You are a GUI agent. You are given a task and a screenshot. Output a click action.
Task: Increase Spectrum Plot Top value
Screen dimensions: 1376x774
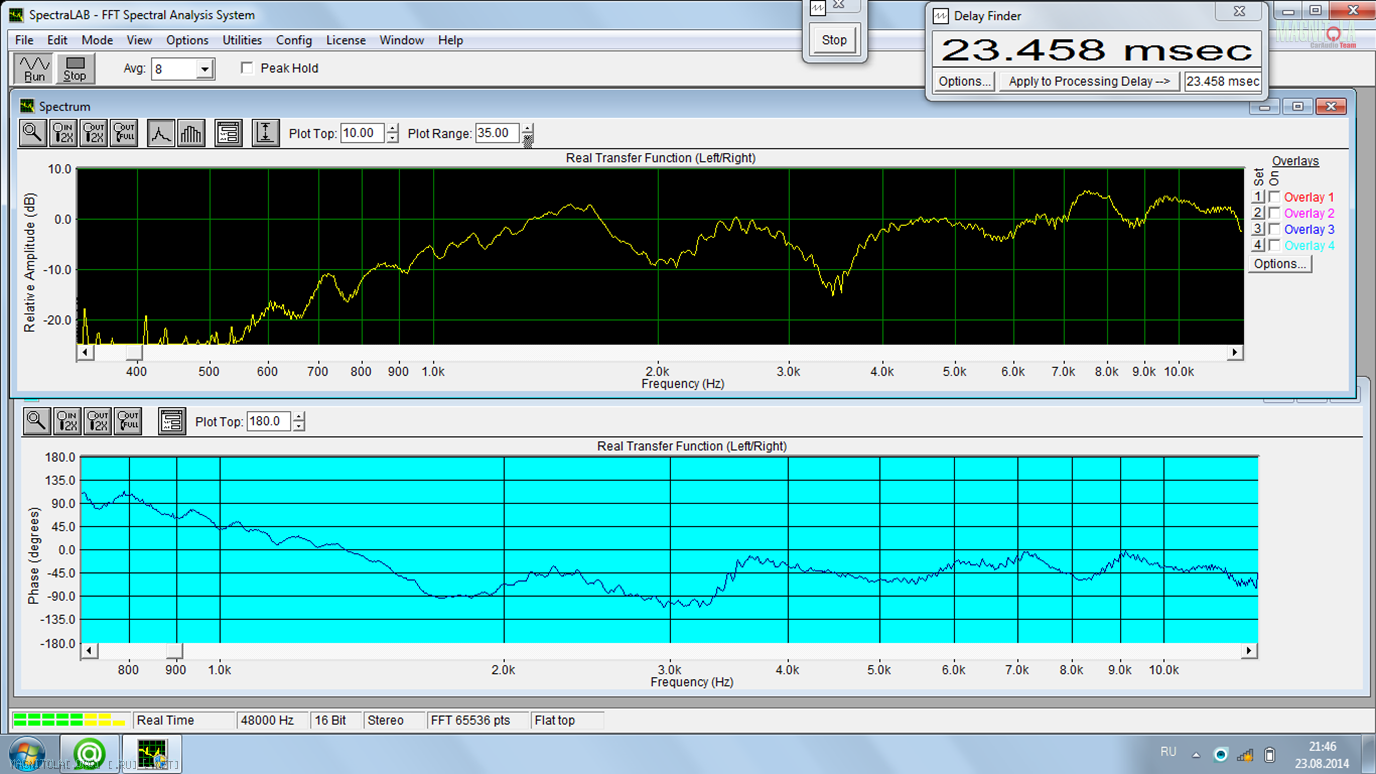click(392, 128)
